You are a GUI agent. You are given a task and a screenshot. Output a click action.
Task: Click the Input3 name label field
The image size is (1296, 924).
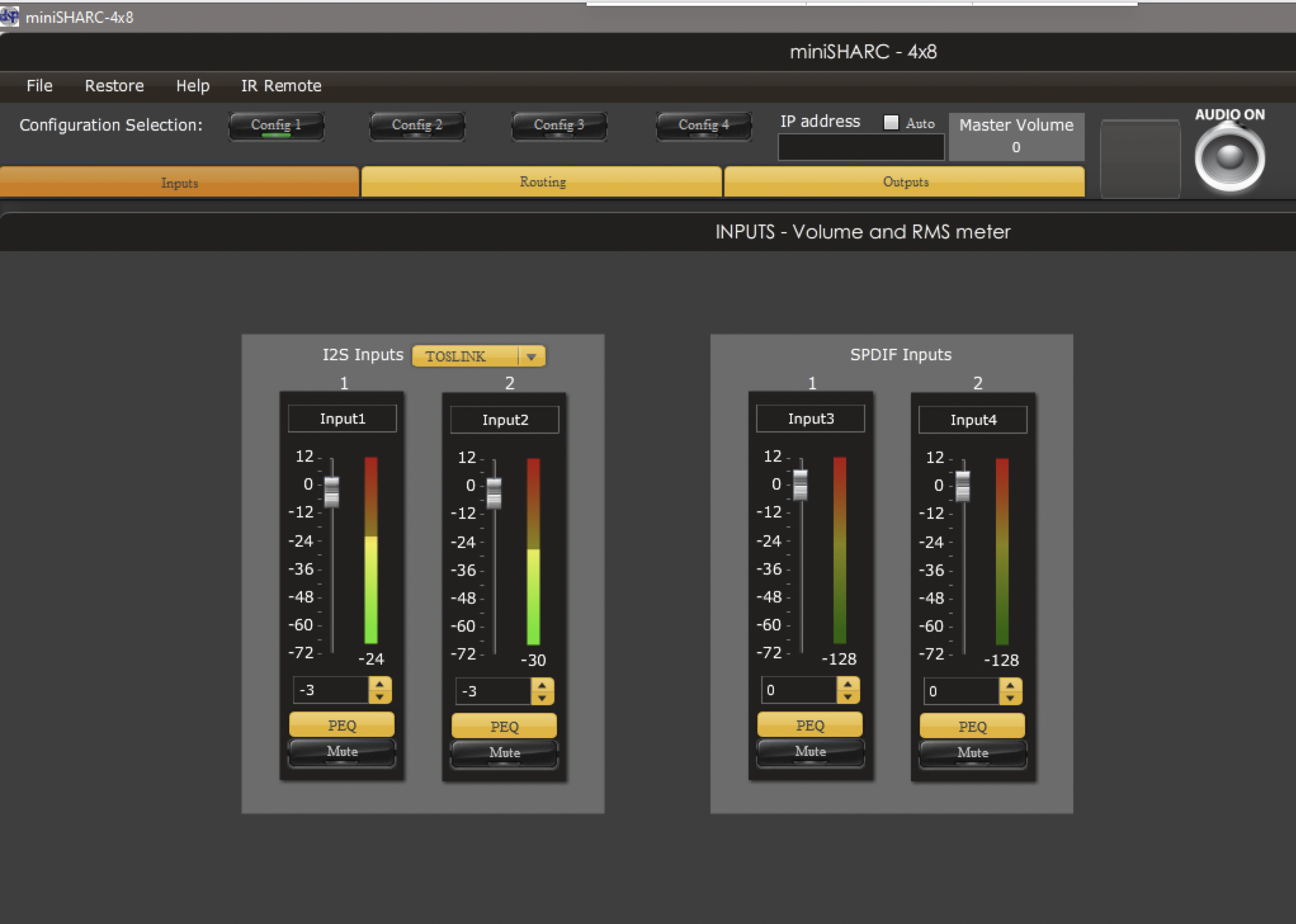tap(810, 419)
